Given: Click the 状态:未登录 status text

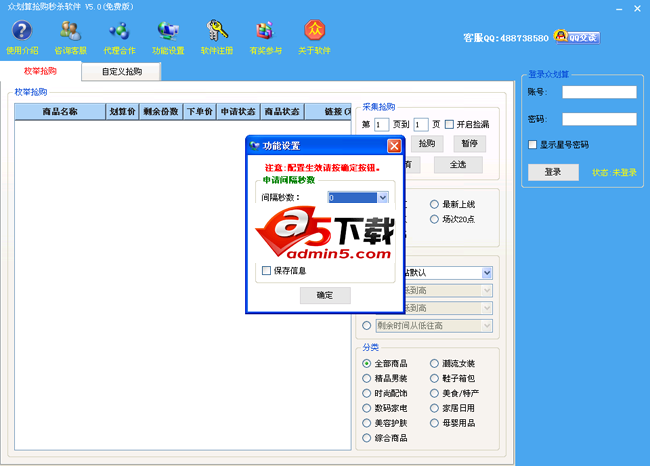Looking at the screenshot, I should (614, 172).
